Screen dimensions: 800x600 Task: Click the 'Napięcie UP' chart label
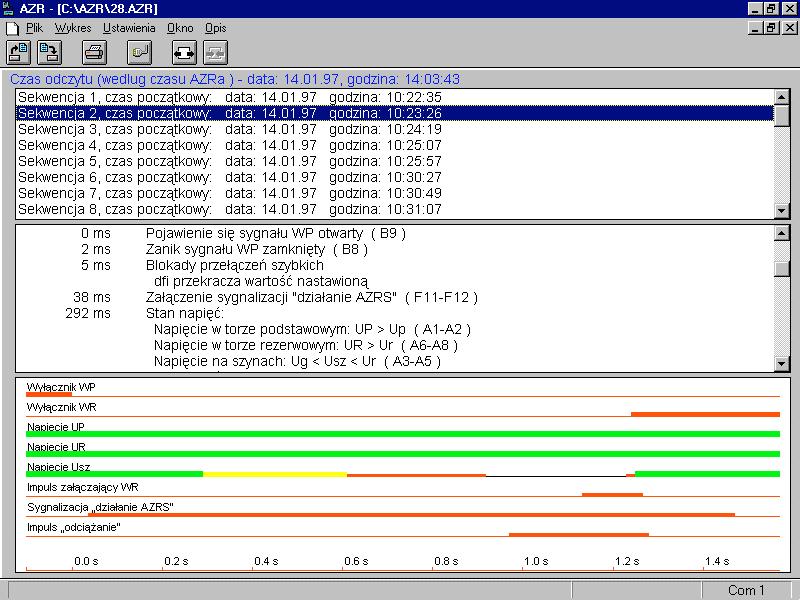56,427
